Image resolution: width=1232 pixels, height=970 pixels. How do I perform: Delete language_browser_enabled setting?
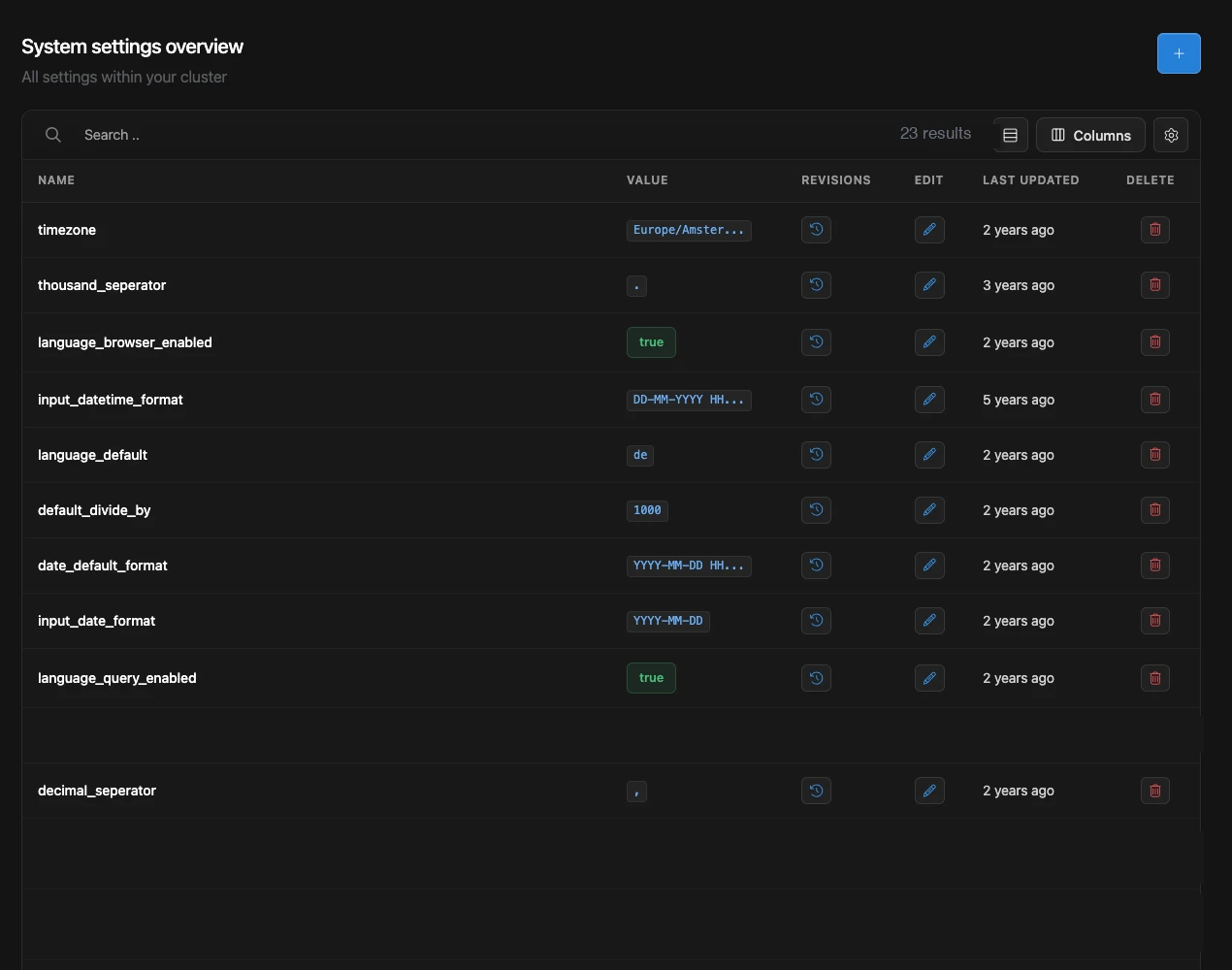pos(1155,342)
